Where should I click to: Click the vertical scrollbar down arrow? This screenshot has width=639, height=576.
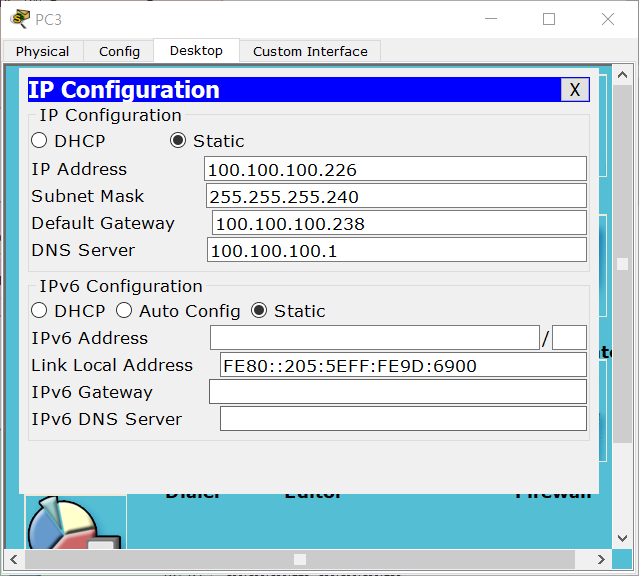tap(622, 538)
